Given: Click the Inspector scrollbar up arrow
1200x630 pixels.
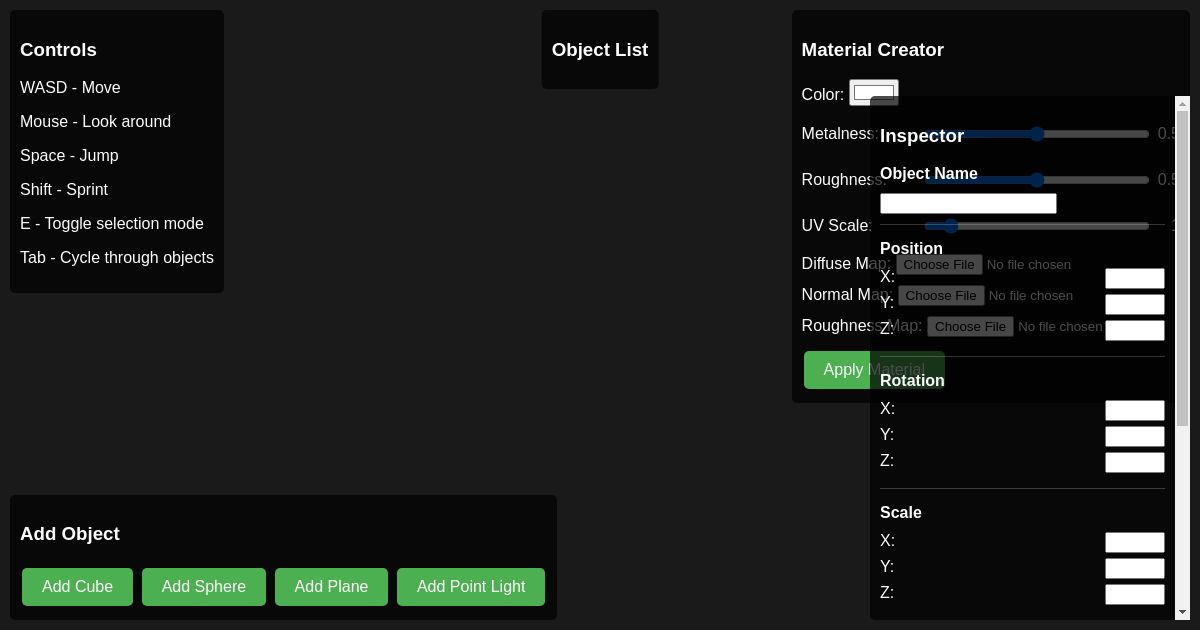Looking at the screenshot, I should (x=1182, y=103).
